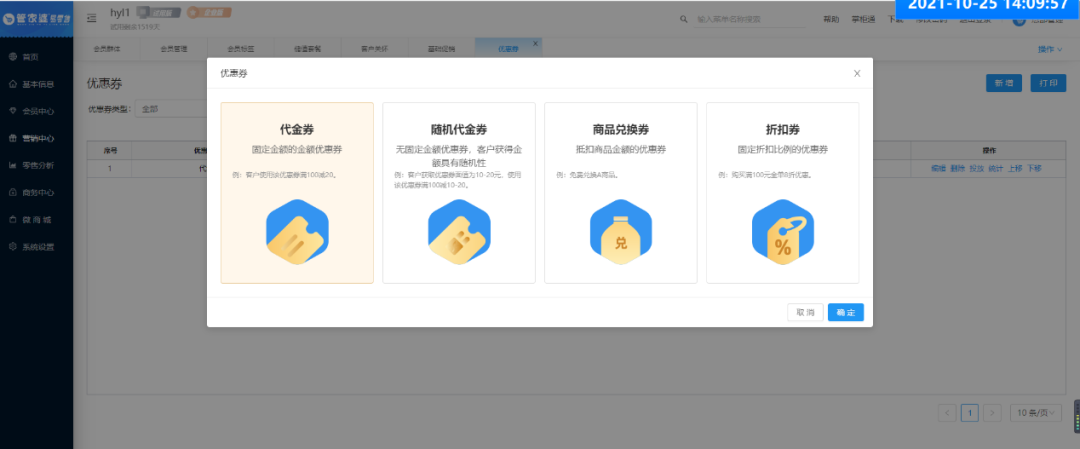Click 统计 in row 1
1080x449 pixels.
pyautogui.click(x=995, y=168)
